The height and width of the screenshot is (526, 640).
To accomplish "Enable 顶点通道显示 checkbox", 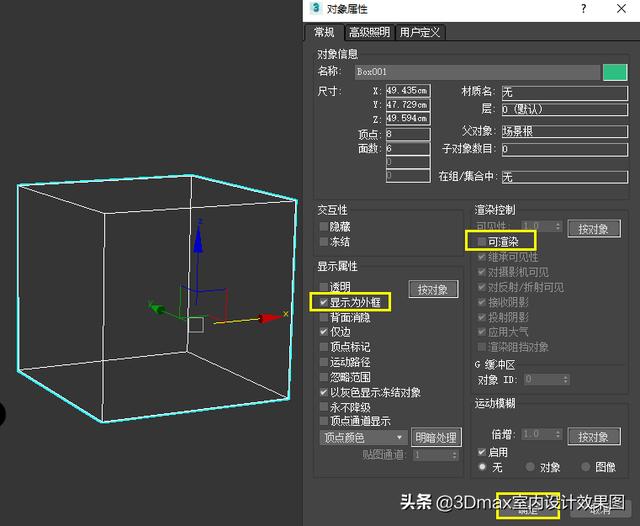I will point(324,421).
